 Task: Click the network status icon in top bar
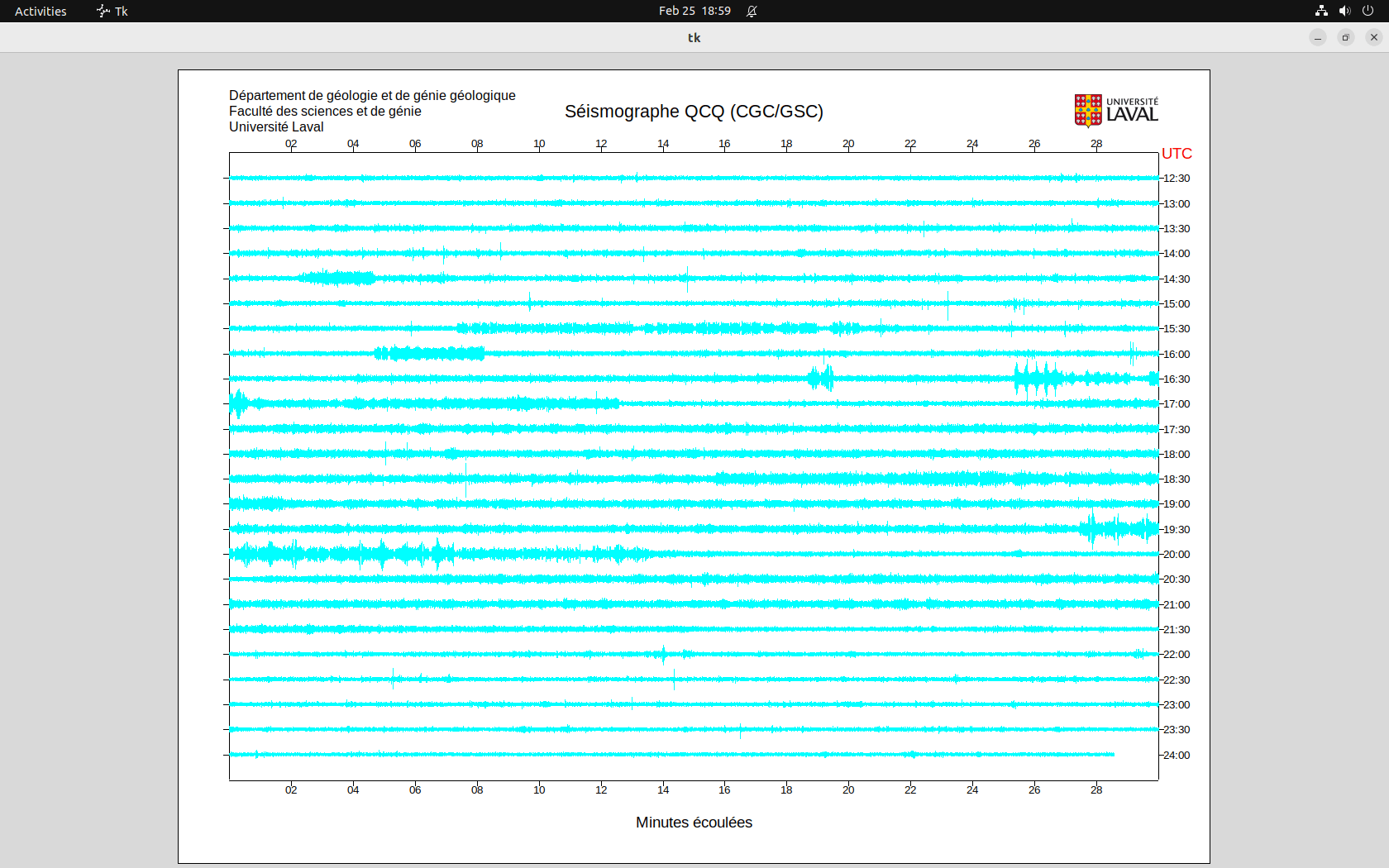tap(1321, 11)
